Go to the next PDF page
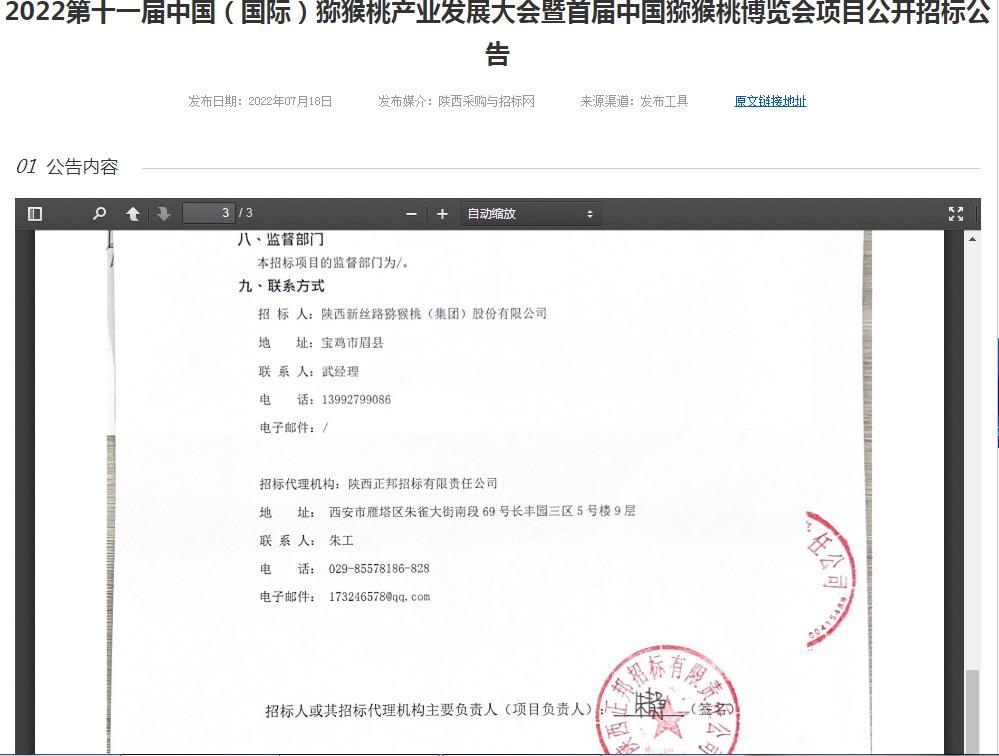Screen dimensions: 999x756 (x=164, y=214)
